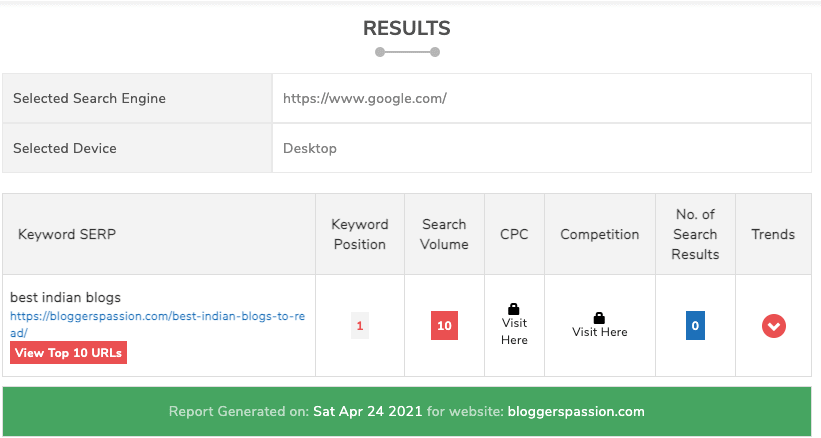The image size is (821, 438).
Task: Click the best indian blogs keyword text
Action: click(66, 298)
